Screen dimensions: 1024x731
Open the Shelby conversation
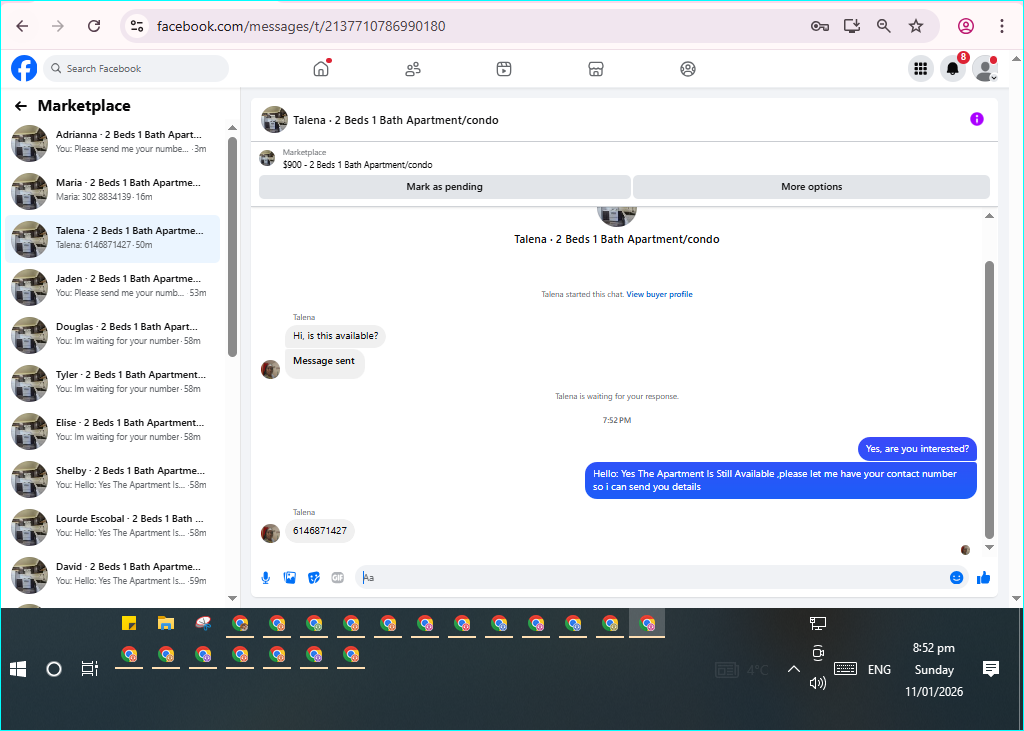pos(112,478)
